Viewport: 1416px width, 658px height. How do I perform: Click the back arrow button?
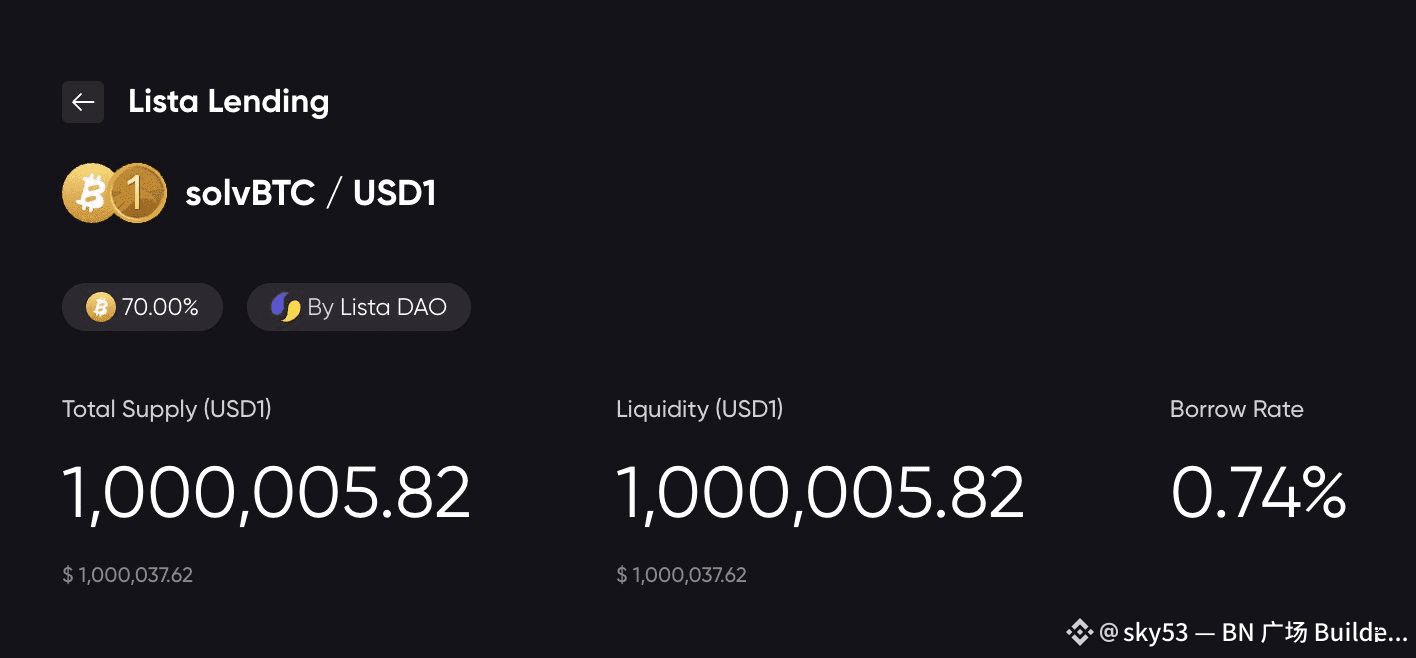83,102
